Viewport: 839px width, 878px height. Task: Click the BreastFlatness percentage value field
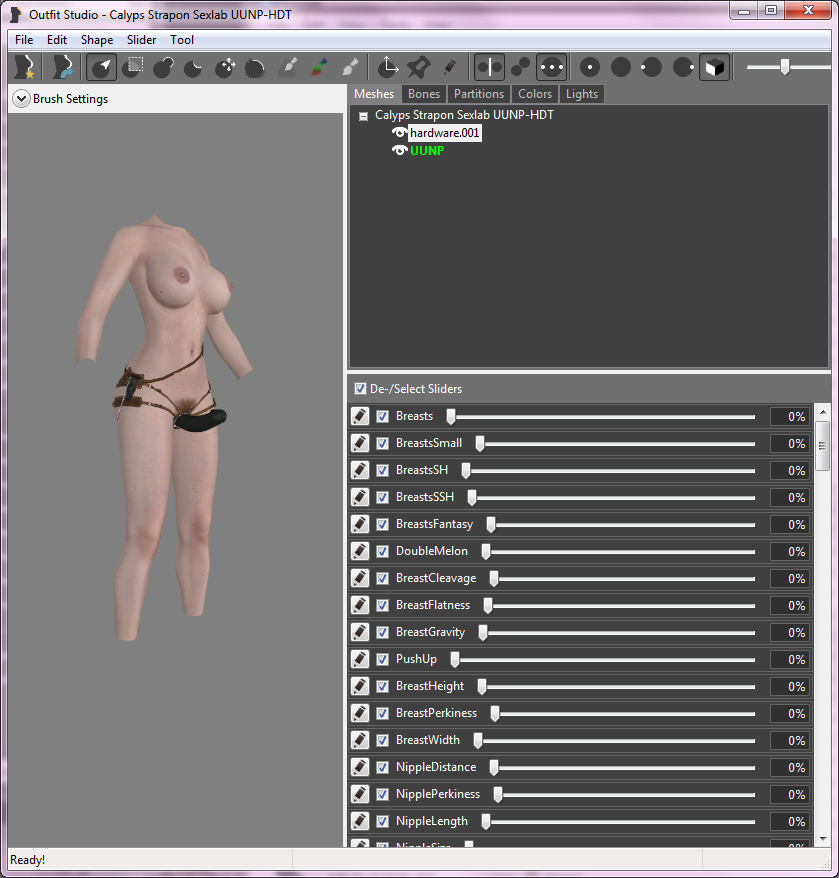pyautogui.click(x=790, y=605)
